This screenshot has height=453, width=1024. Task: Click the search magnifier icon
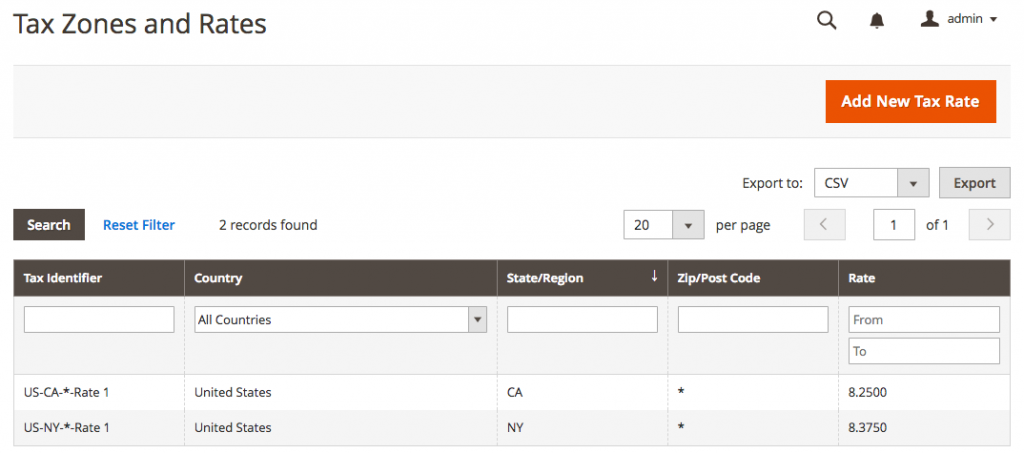[826, 20]
